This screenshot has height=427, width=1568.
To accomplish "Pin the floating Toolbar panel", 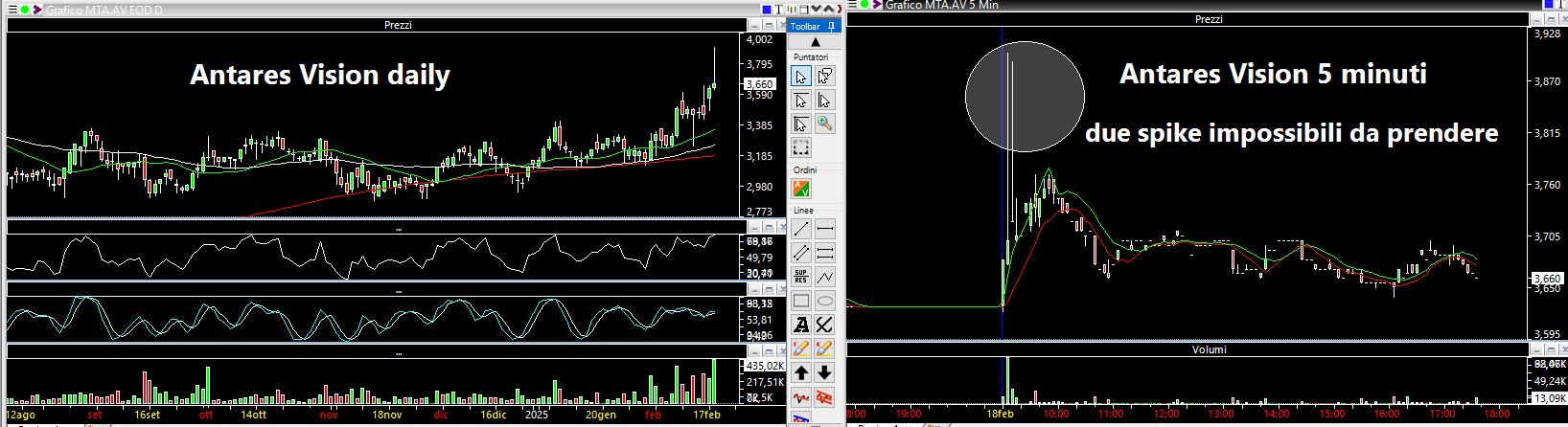I will 831,27.
